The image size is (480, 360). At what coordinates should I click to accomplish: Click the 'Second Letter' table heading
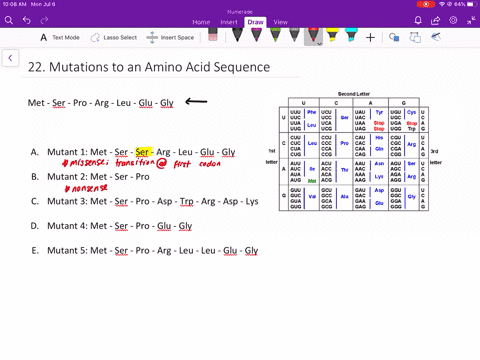click(x=354, y=94)
